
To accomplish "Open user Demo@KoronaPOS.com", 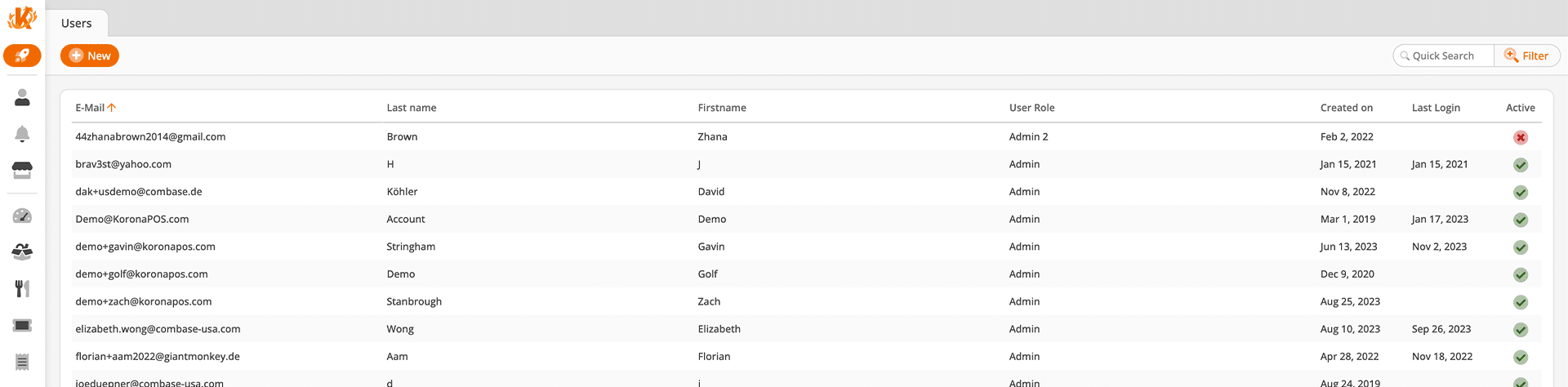I will coord(132,219).
